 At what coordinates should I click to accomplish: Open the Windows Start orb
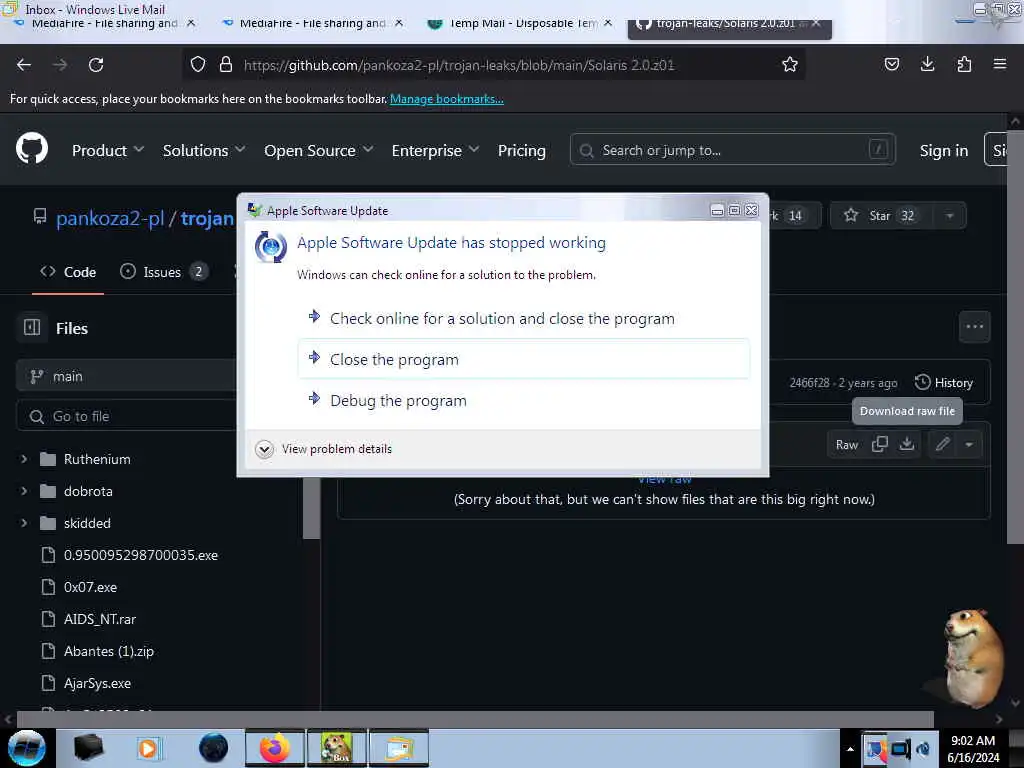point(27,748)
